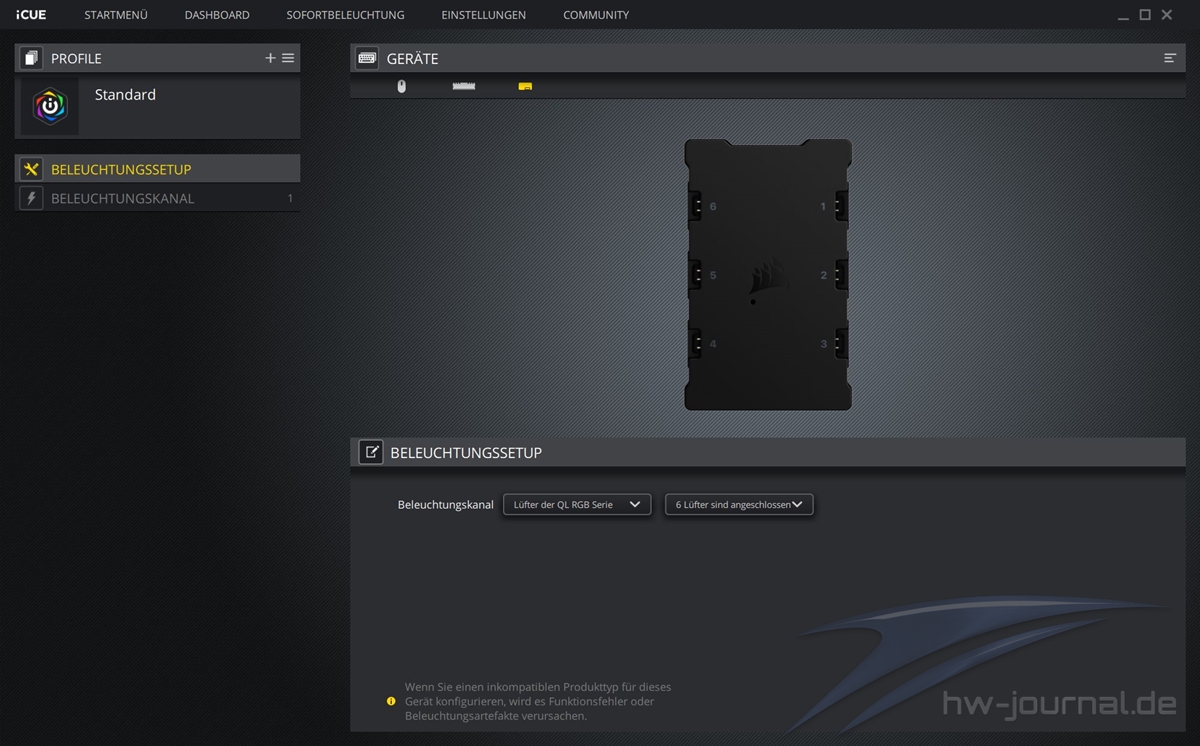This screenshot has width=1200, height=746.
Task: Click fan port 6 on controller
Action: pyautogui.click(x=696, y=206)
